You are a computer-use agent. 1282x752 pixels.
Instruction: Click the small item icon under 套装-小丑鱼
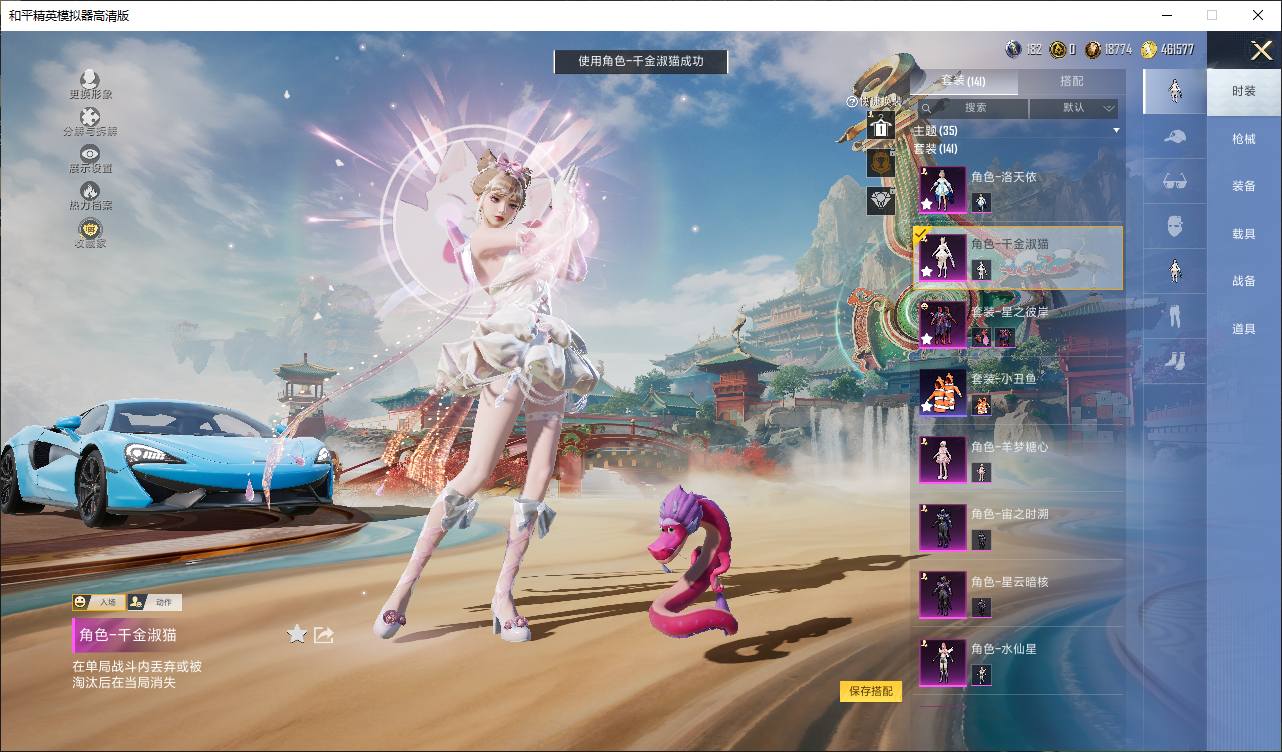pyautogui.click(x=981, y=405)
